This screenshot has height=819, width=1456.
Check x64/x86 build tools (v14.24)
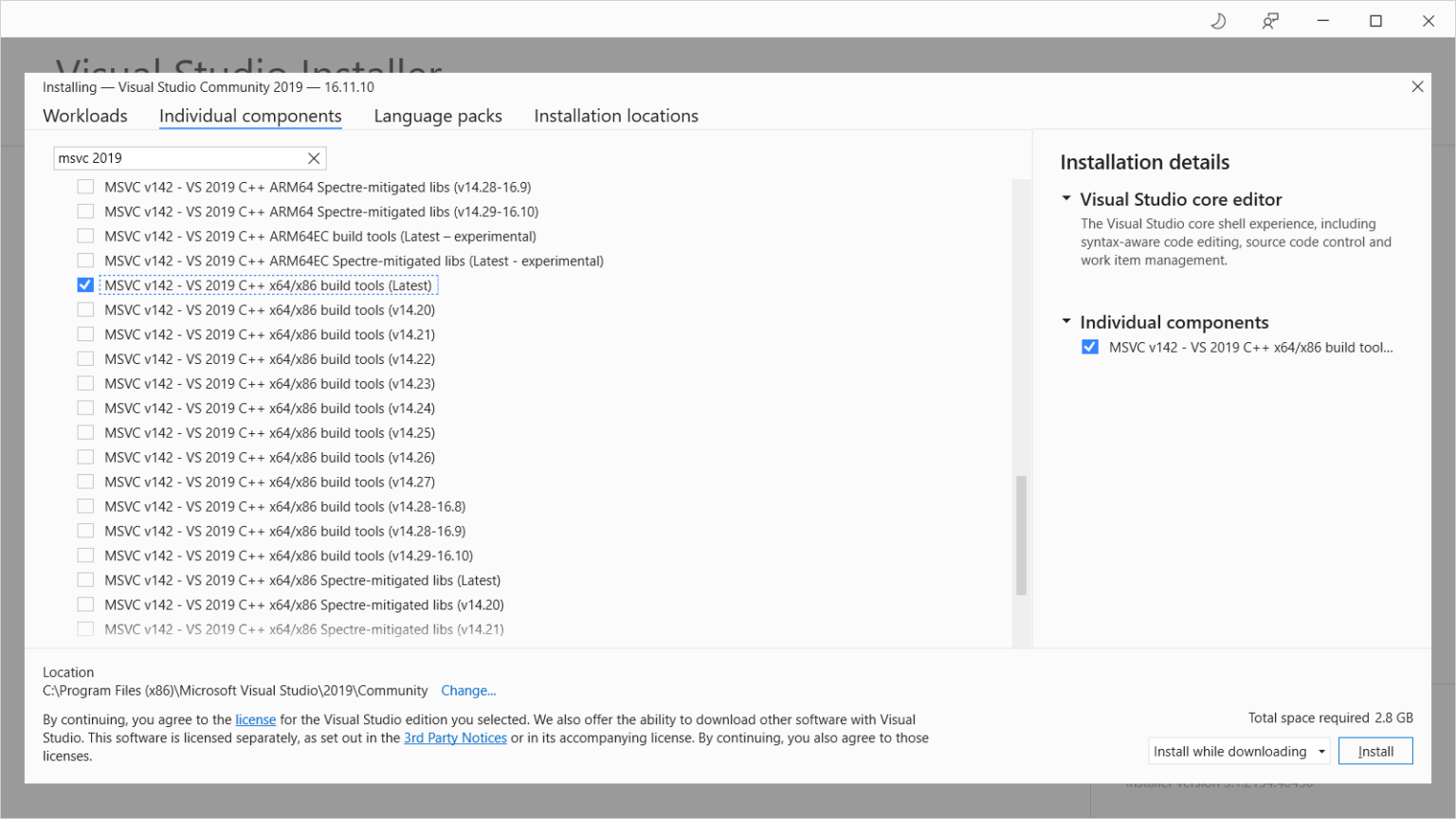85,409
